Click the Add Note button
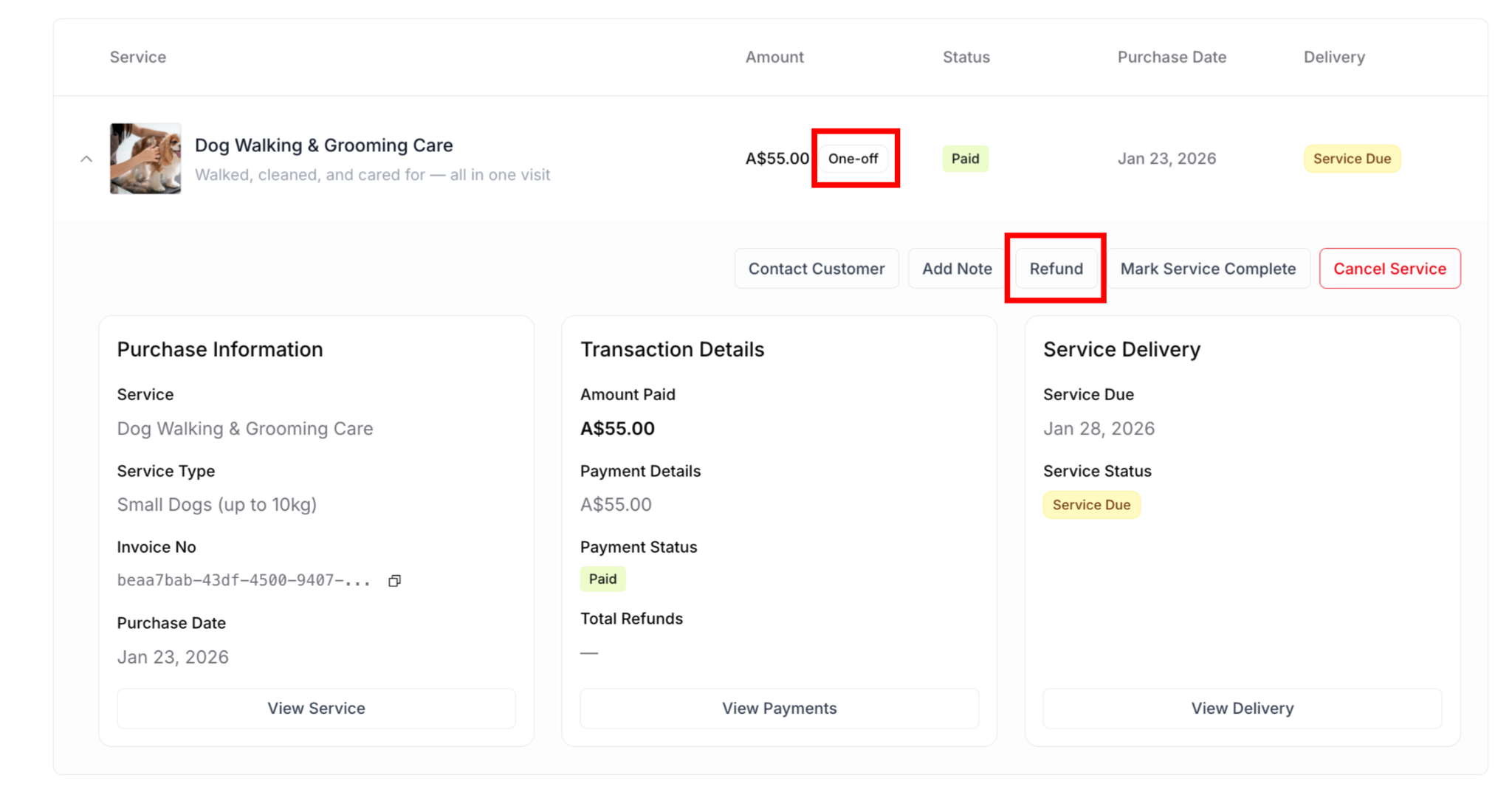Screen dimensions: 1512x809 coord(956,269)
